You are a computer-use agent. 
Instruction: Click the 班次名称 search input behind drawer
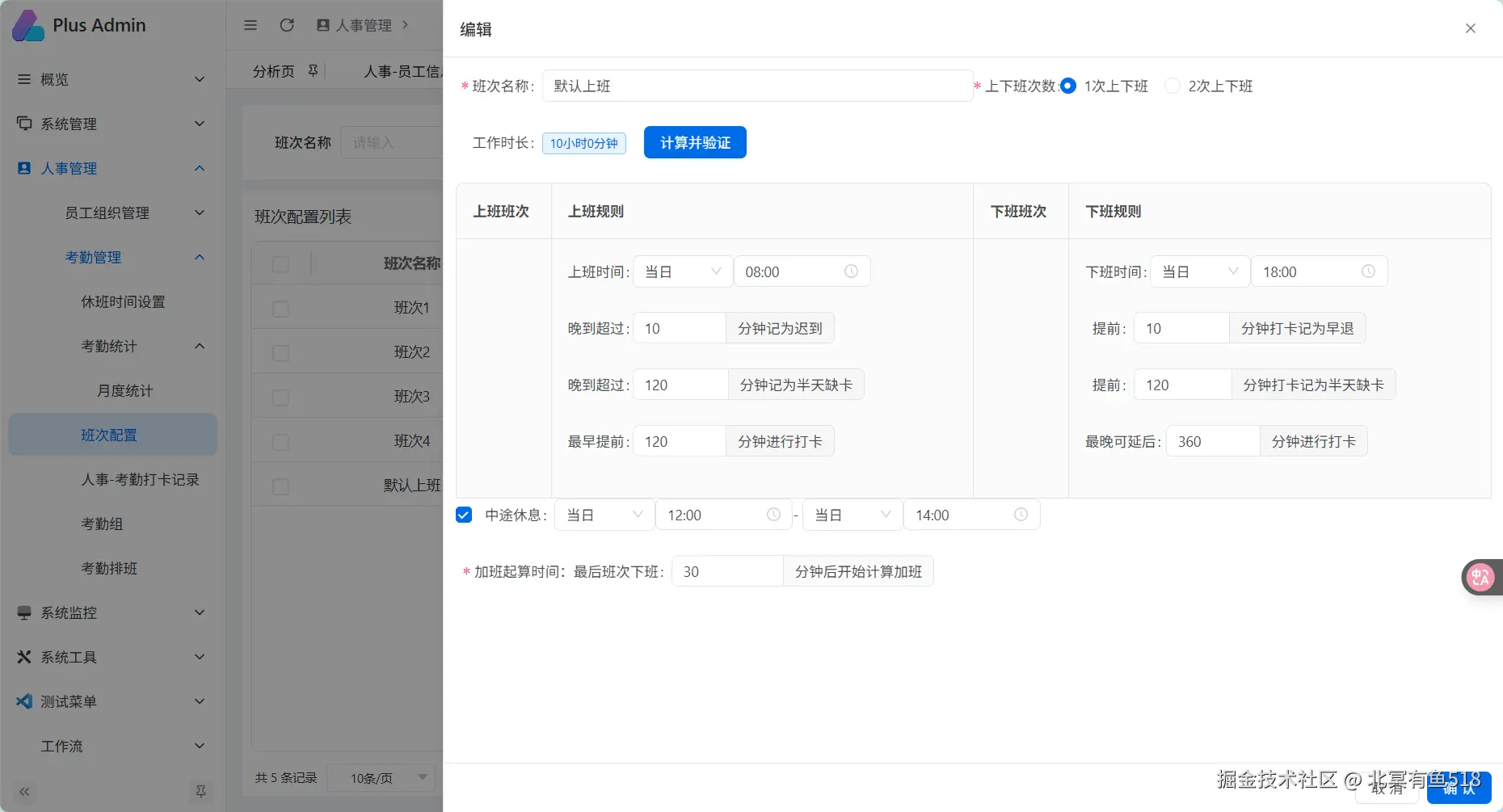point(392,142)
